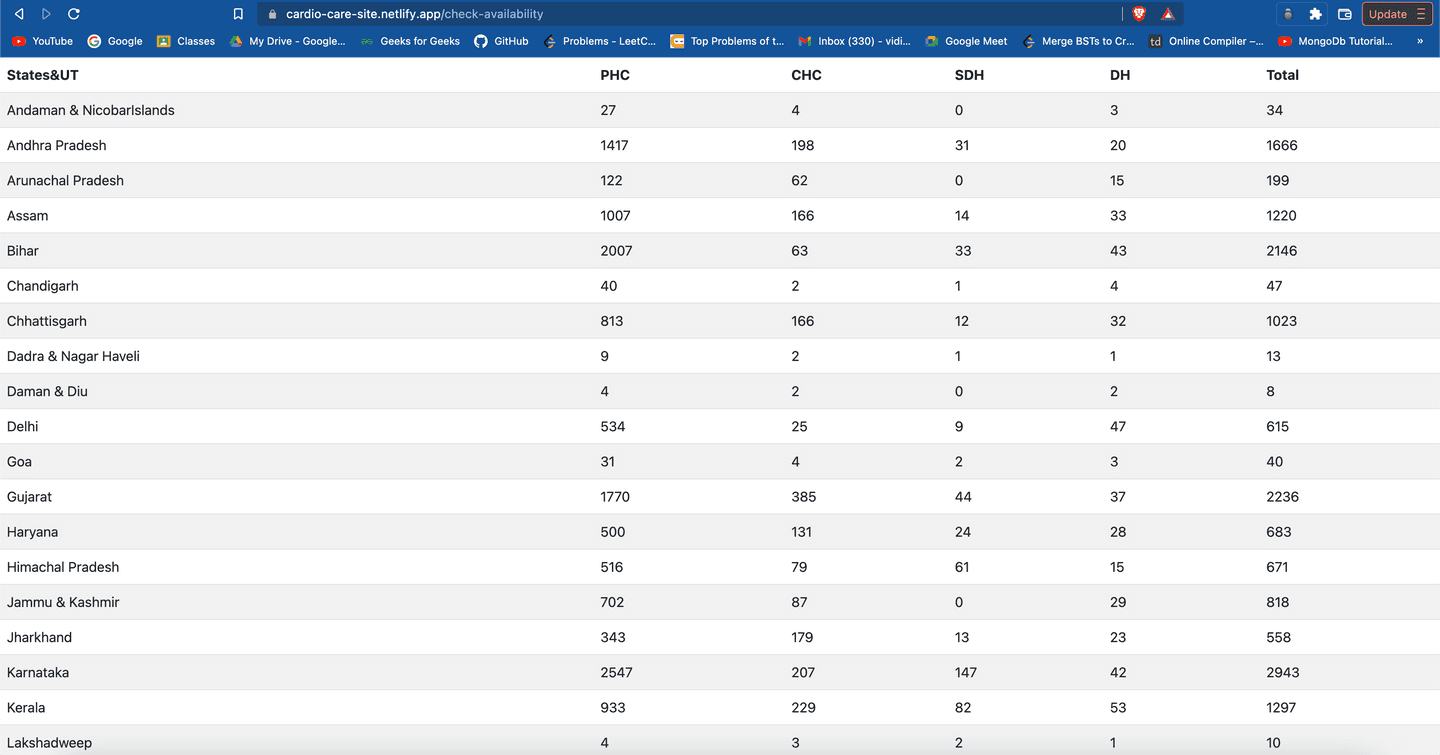This screenshot has width=1440, height=755.
Task: Click Bihar's Total value 2146
Action: (1282, 250)
